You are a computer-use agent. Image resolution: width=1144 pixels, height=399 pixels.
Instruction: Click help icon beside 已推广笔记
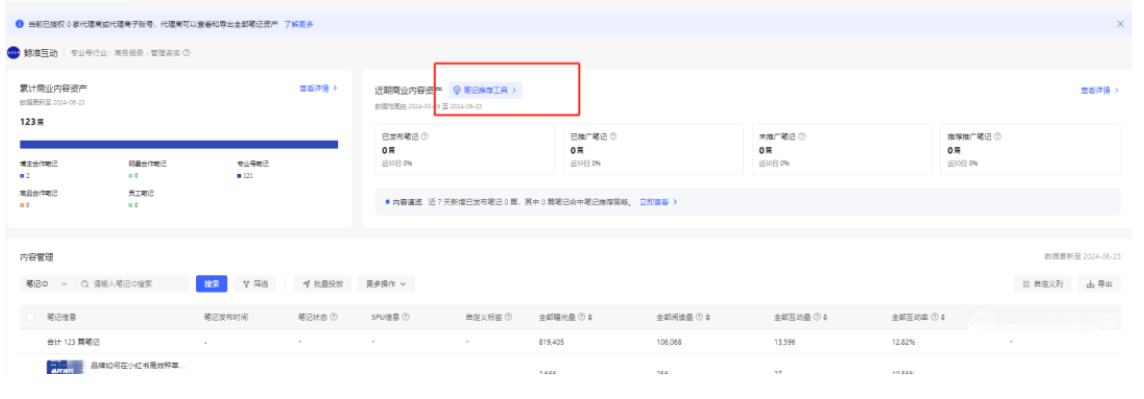coord(613,136)
